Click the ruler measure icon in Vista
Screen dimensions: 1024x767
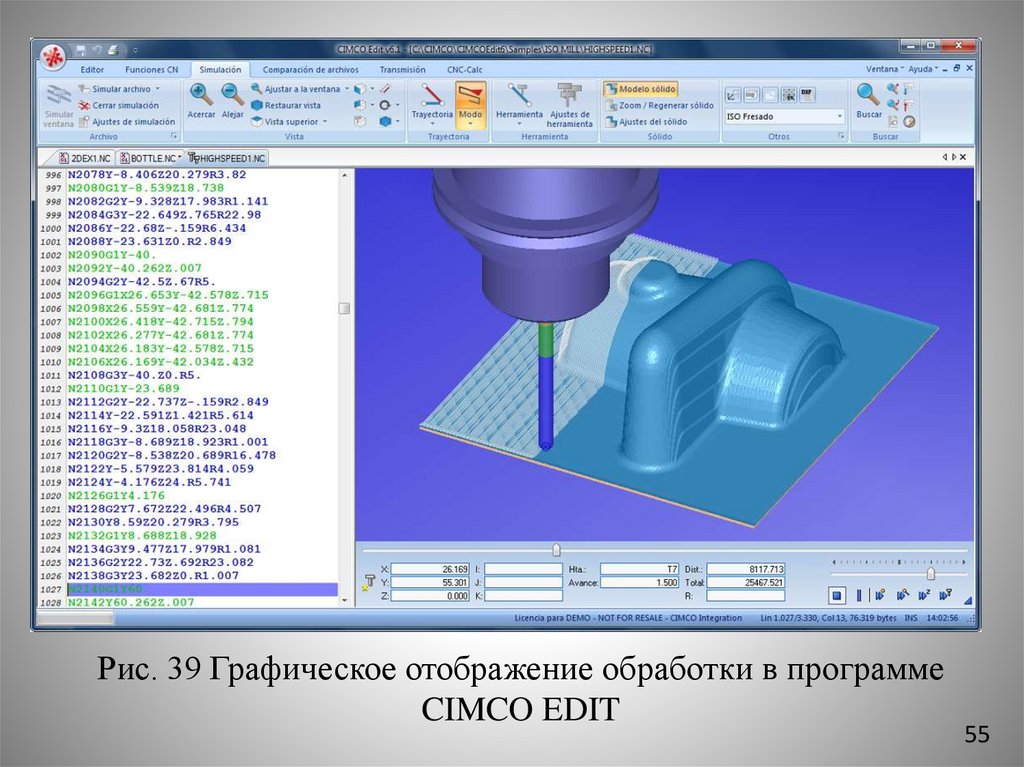[385, 89]
